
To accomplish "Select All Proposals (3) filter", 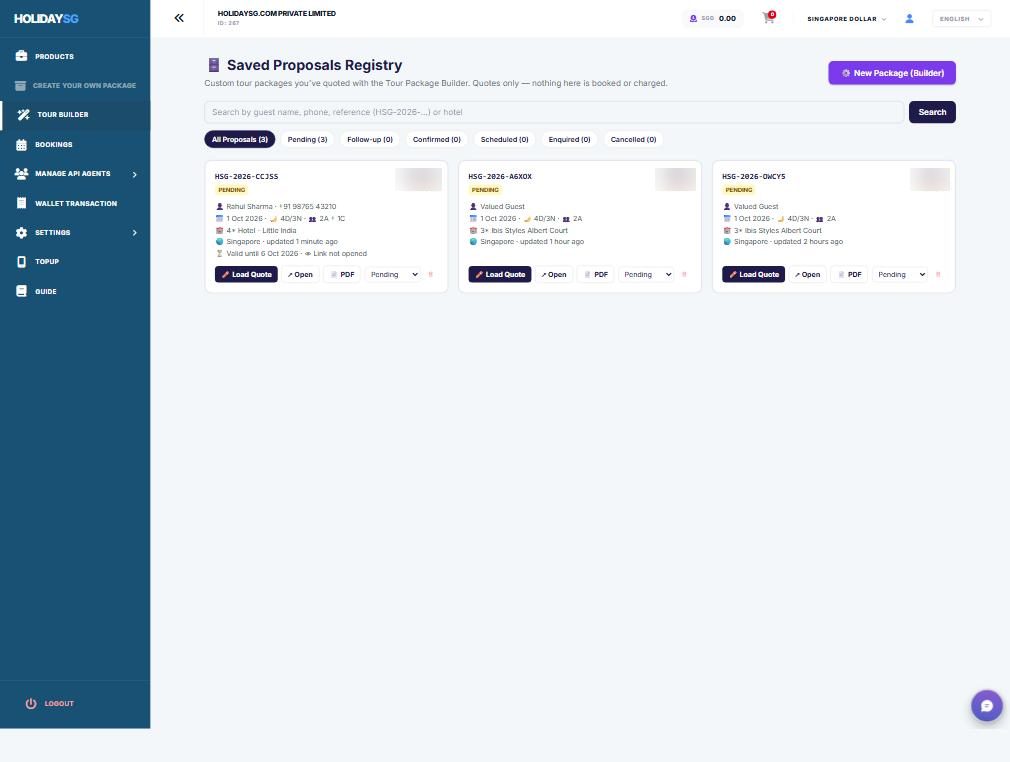I will (x=240, y=139).
